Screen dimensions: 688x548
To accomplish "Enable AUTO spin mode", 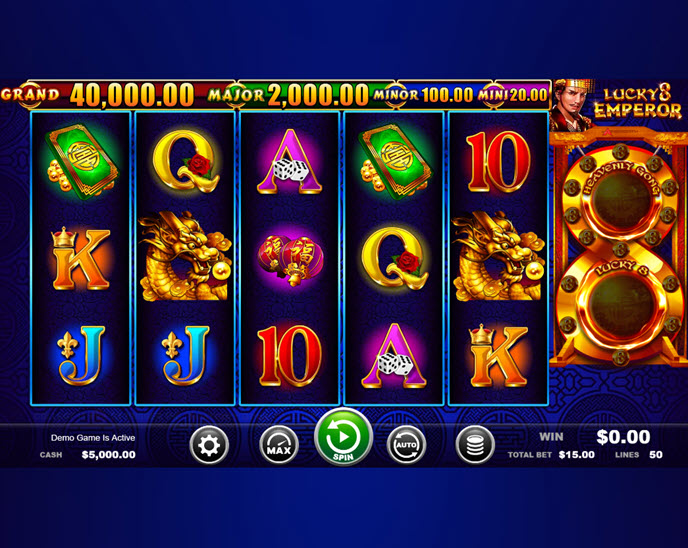I will (406, 445).
